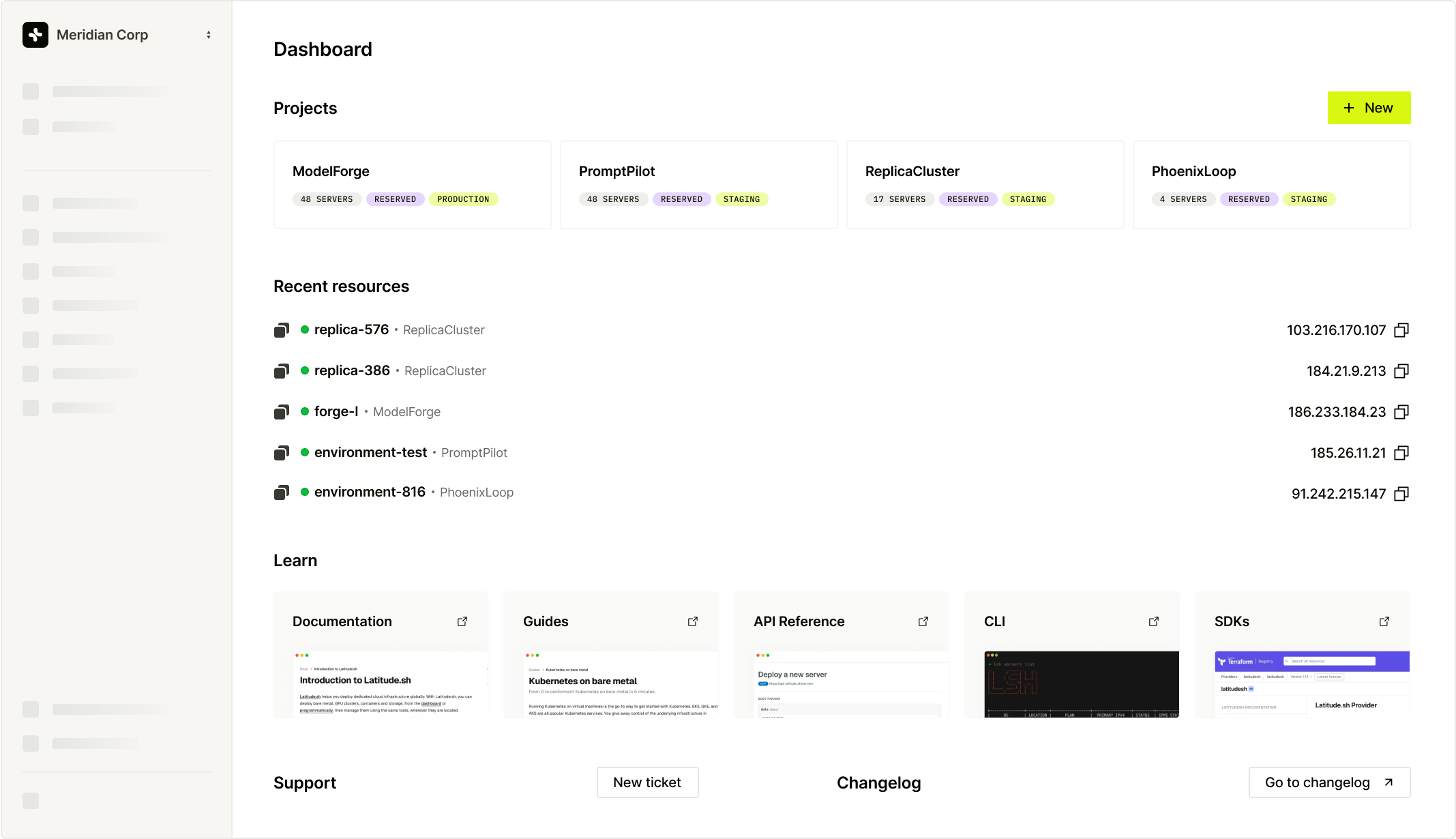The height and width of the screenshot is (839, 1456).
Task: Open the CLI terminal preview thumbnail
Action: (1082, 684)
